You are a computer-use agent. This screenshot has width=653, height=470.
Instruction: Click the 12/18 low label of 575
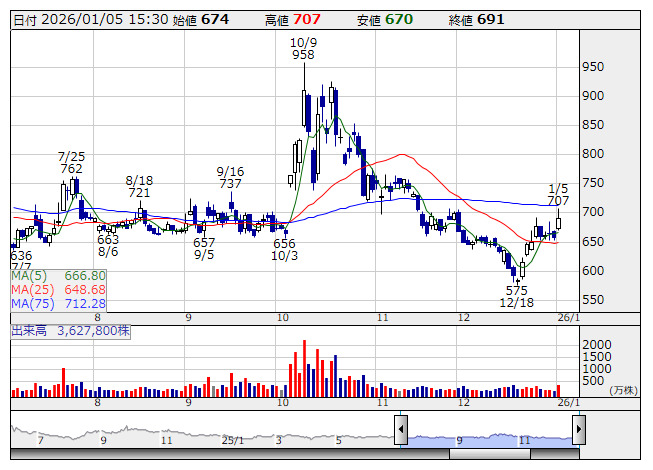[517, 296]
